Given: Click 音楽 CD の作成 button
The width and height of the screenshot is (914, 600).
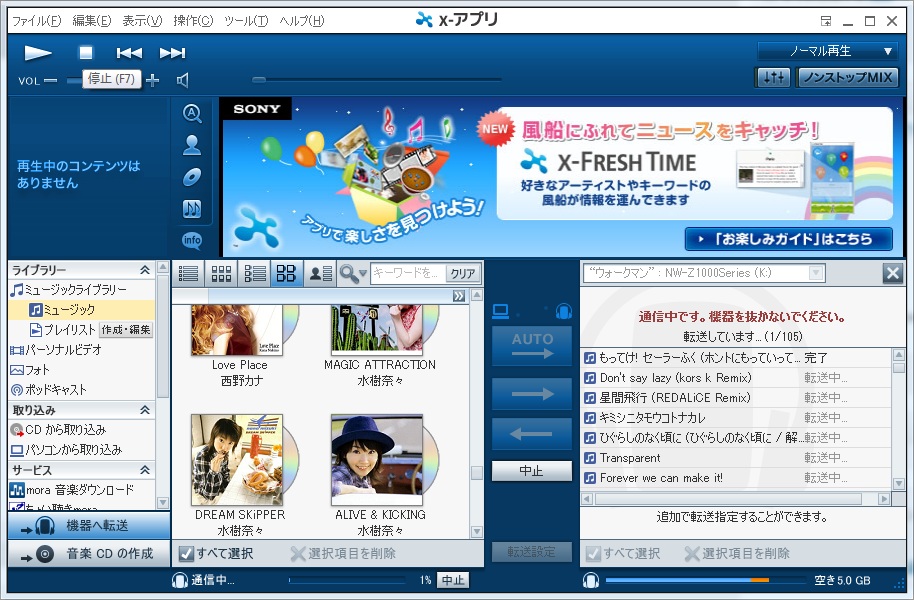Looking at the screenshot, I should point(89,553).
